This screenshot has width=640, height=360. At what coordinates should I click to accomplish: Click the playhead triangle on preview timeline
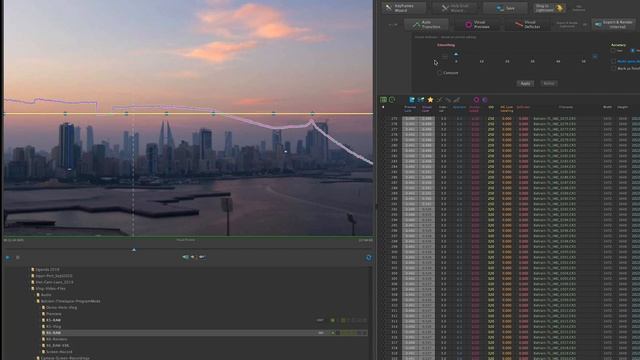tap(134, 249)
